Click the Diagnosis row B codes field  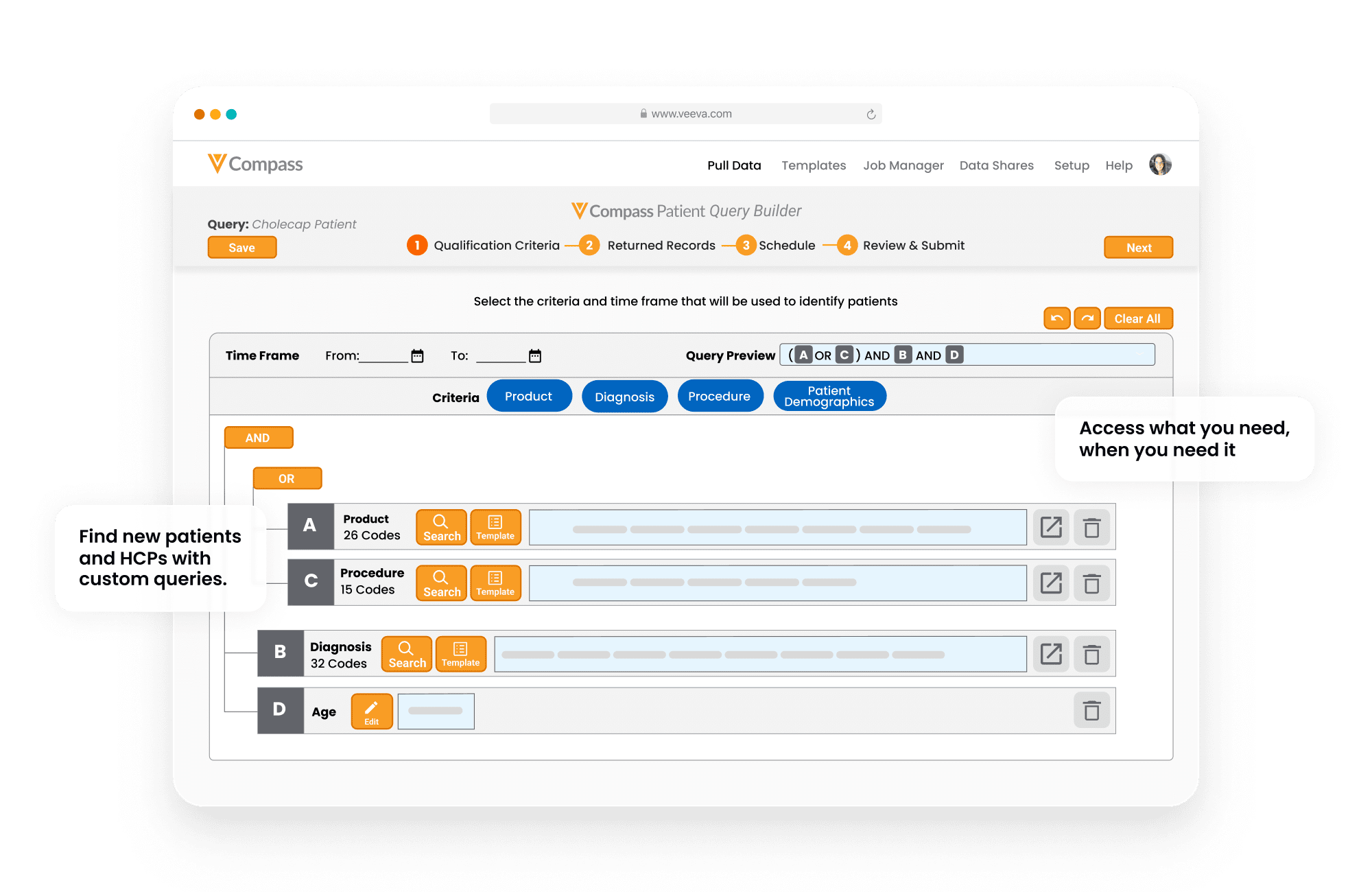point(760,654)
